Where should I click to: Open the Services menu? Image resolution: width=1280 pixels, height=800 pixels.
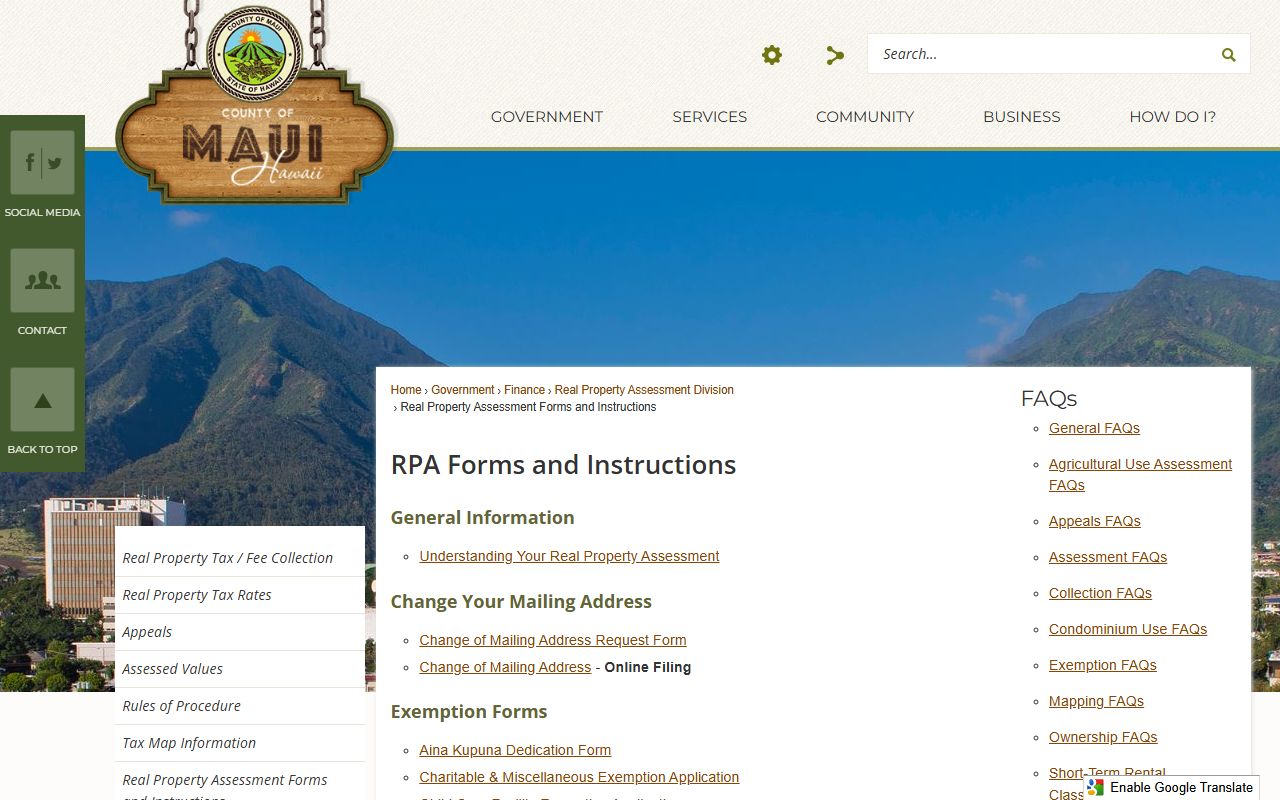[x=710, y=117]
